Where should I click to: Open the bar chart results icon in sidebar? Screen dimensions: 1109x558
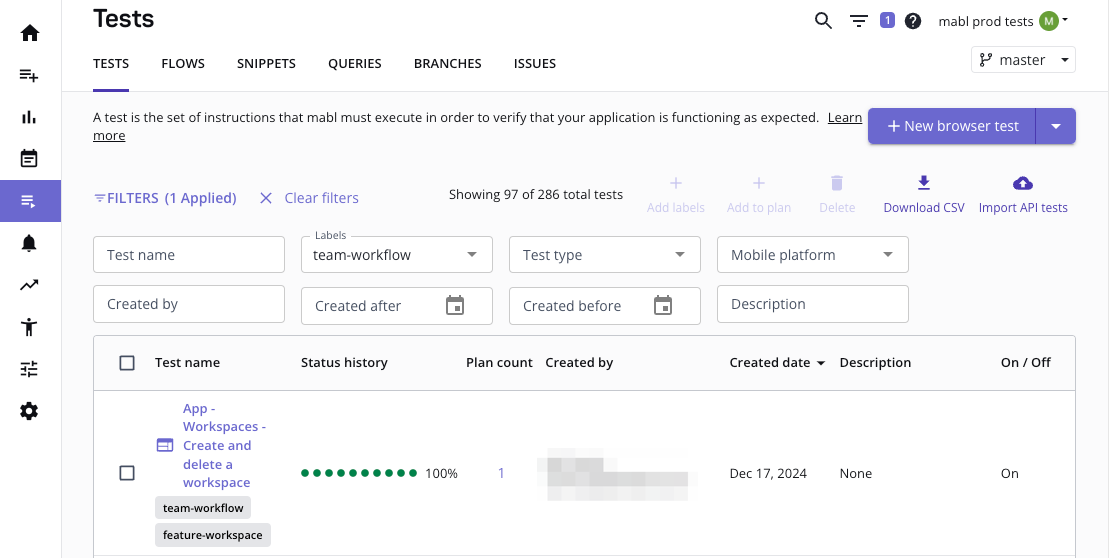[30, 117]
